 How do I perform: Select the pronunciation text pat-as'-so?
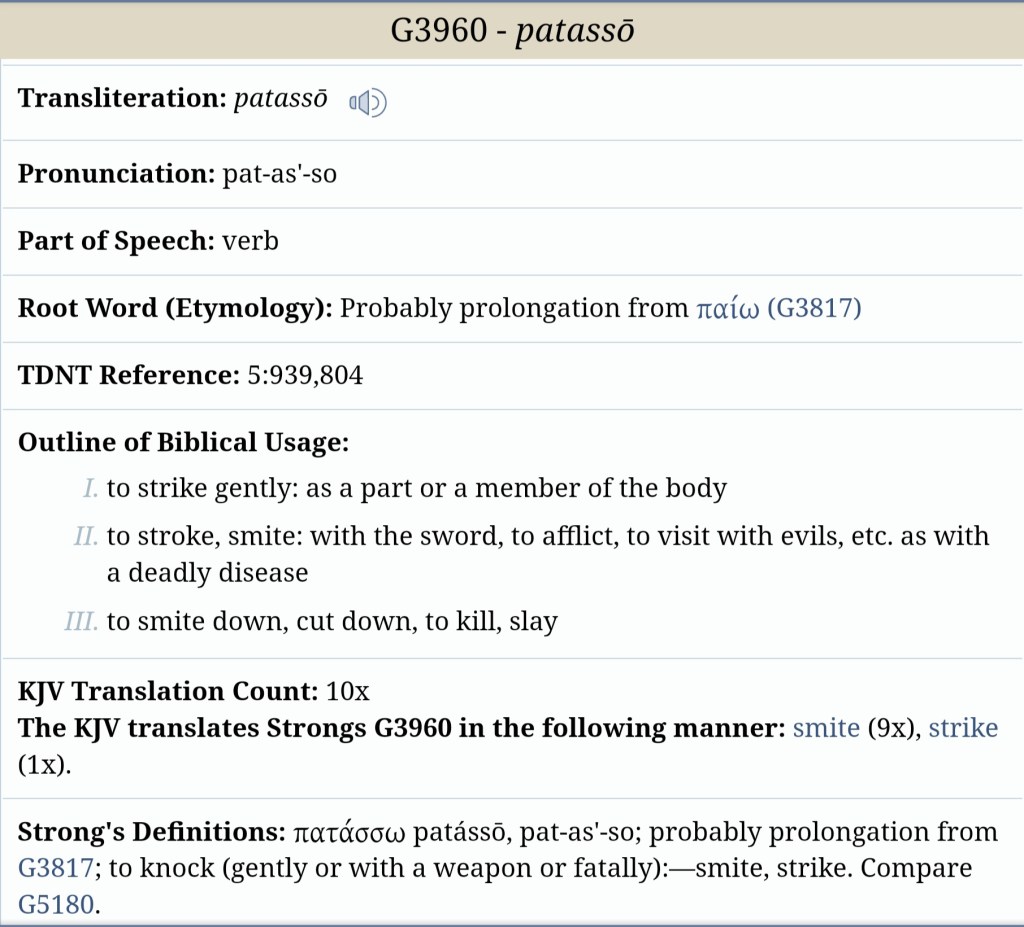[x=279, y=174]
